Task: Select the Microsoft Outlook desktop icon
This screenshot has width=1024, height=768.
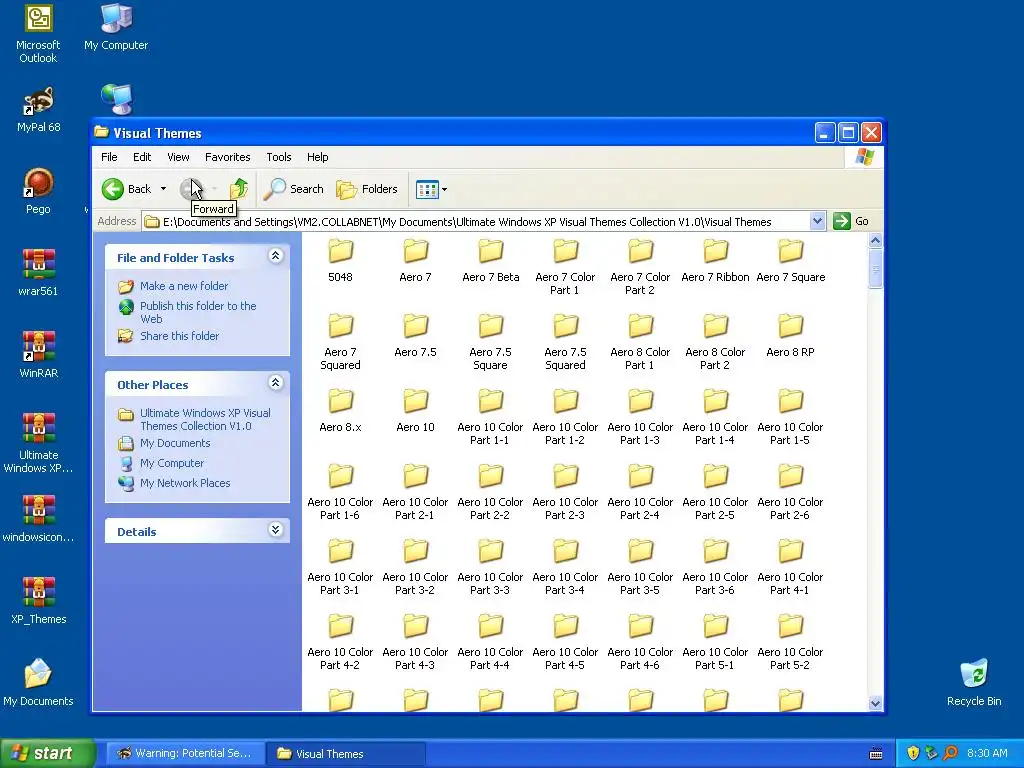Action: (x=38, y=35)
